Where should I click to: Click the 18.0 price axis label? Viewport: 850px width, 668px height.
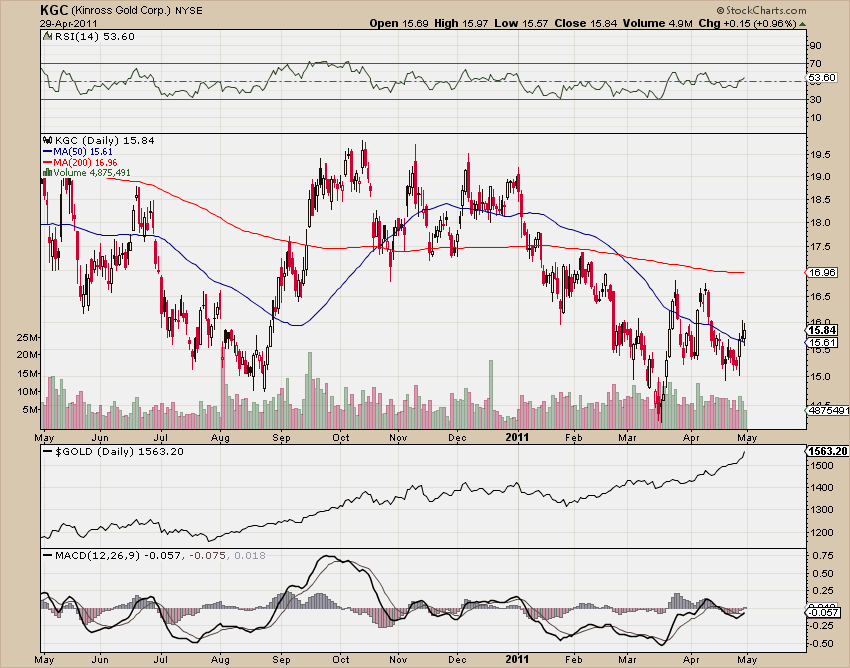coord(820,222)
